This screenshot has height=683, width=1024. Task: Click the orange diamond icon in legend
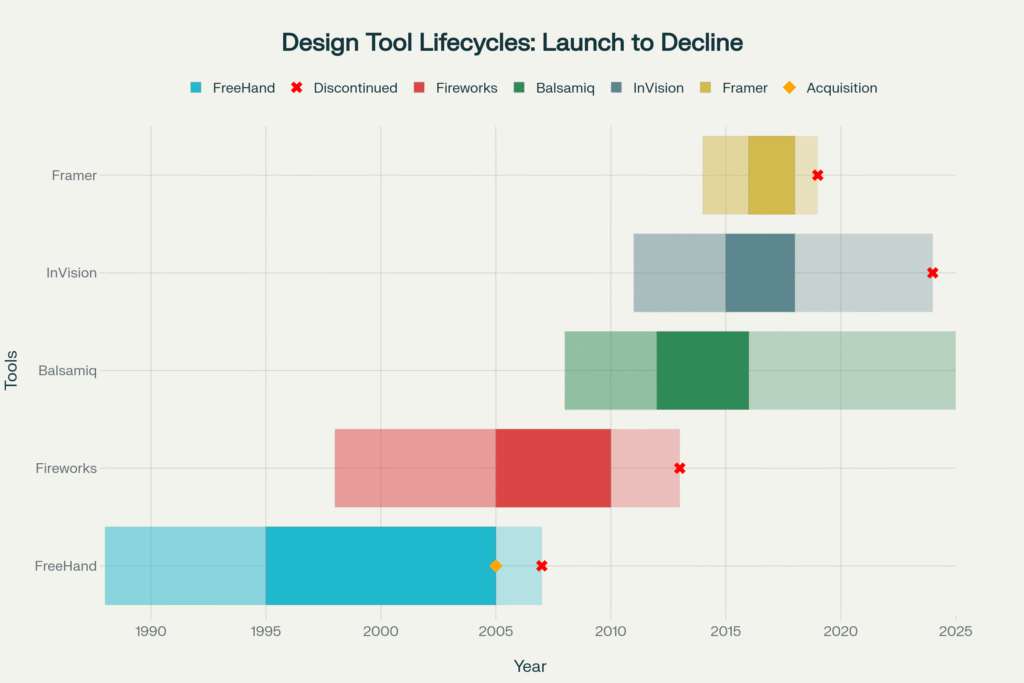(789, 88)
